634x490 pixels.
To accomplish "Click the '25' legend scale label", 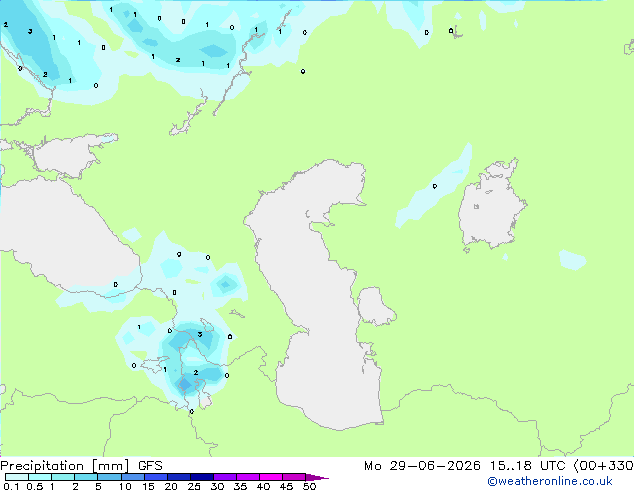I will (194, 486).
